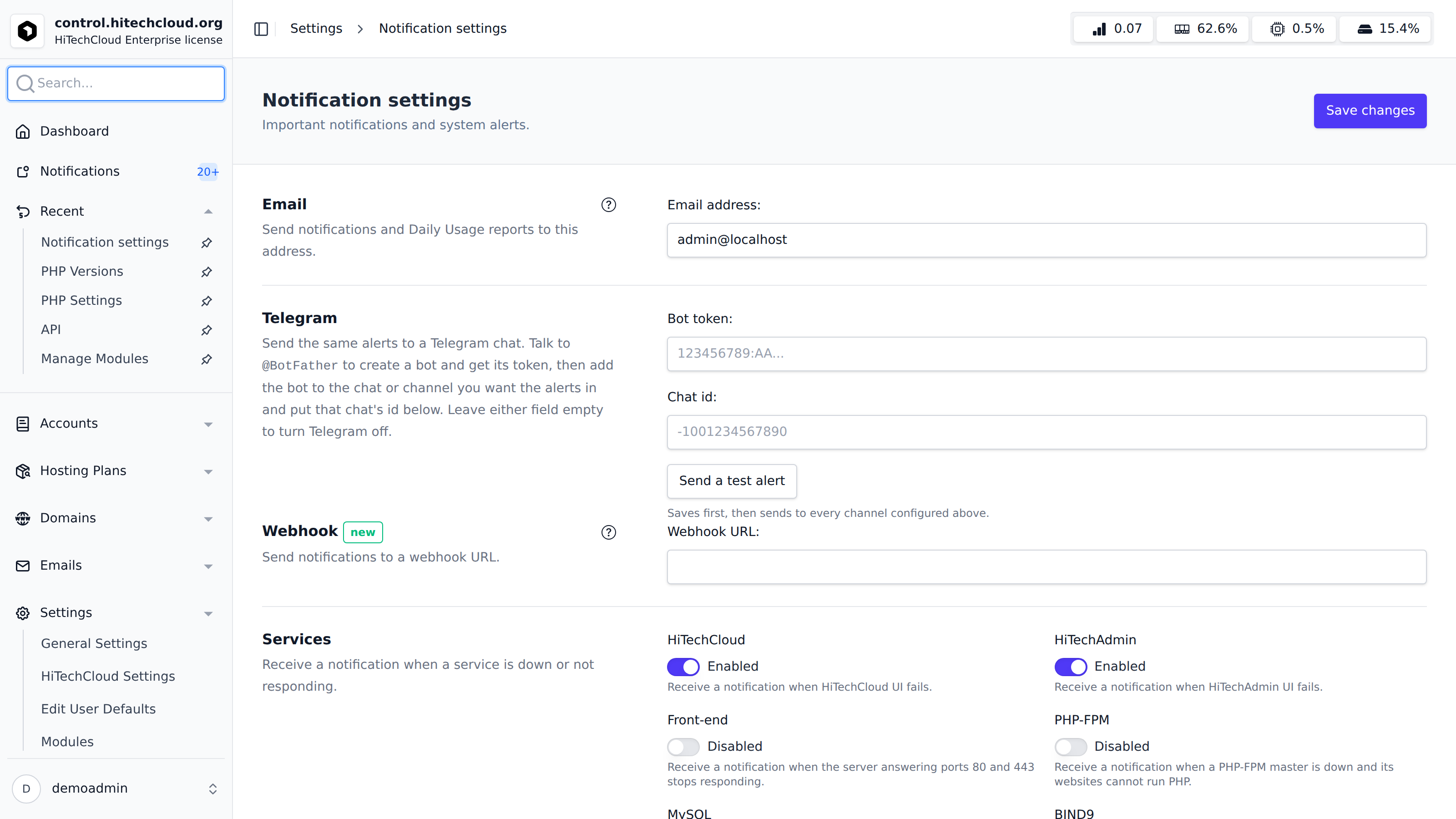Collapse the Recent section
The width and height of the screenshot is (1456, 819).
pos(208,212)
